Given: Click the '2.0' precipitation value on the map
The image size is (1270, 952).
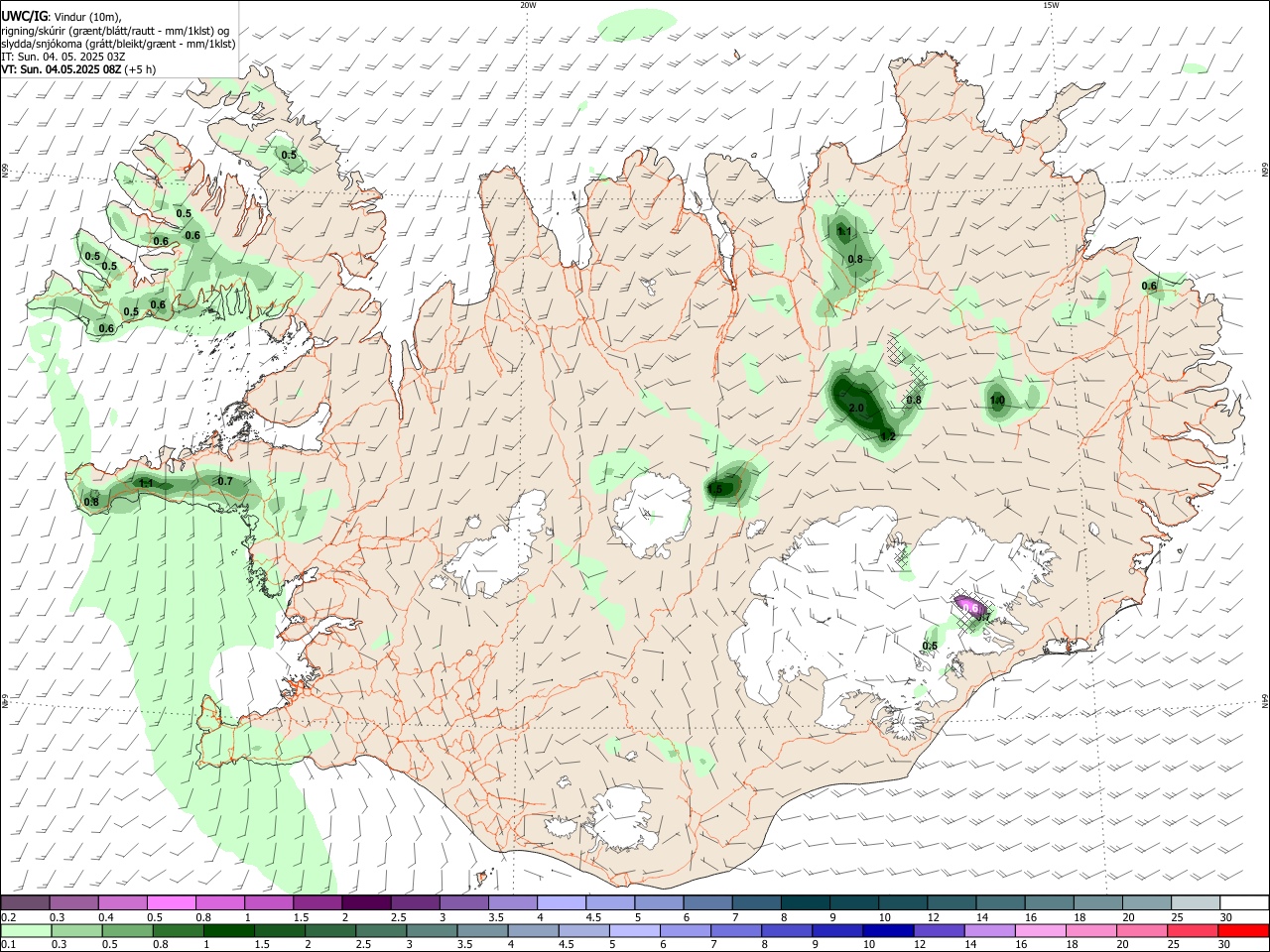Looking at the screenshot, I should coord(857,408).
